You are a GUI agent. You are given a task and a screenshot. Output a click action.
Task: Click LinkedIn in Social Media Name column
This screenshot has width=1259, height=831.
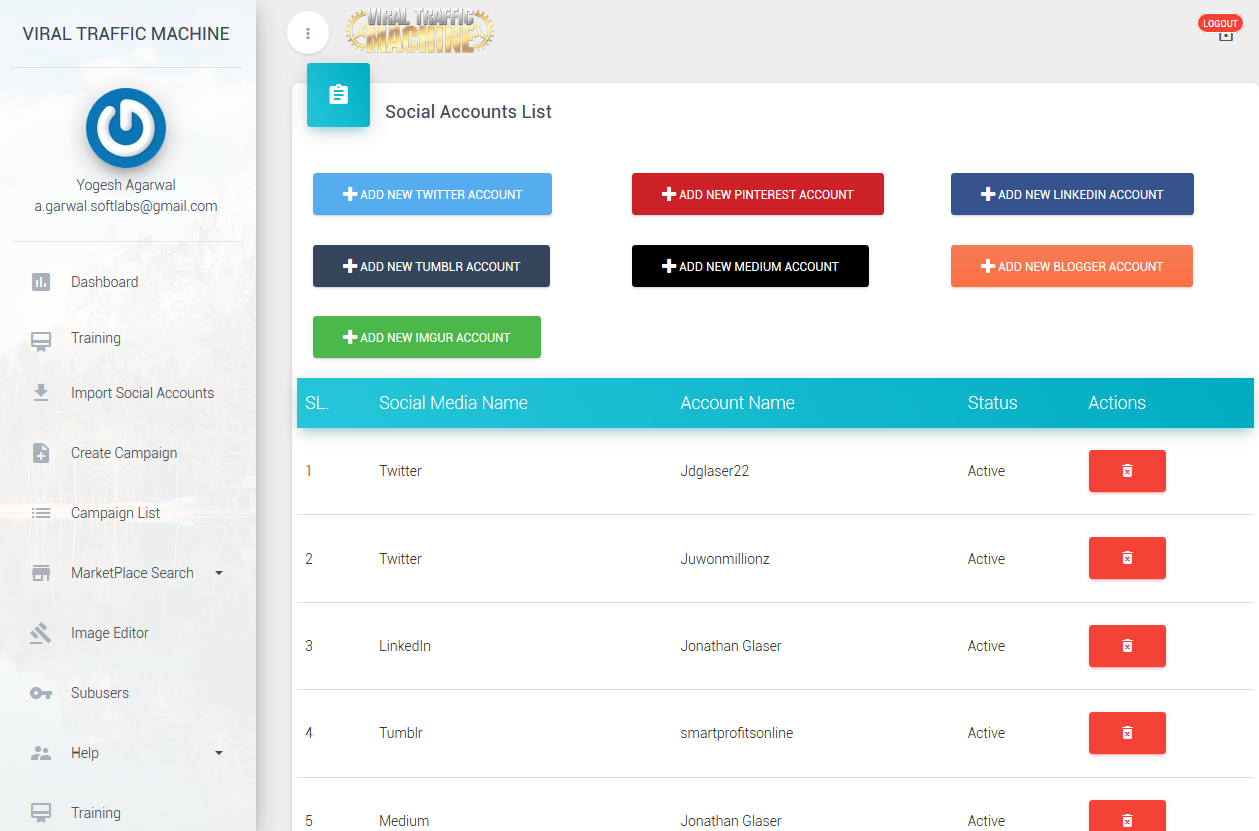[405, 646]
